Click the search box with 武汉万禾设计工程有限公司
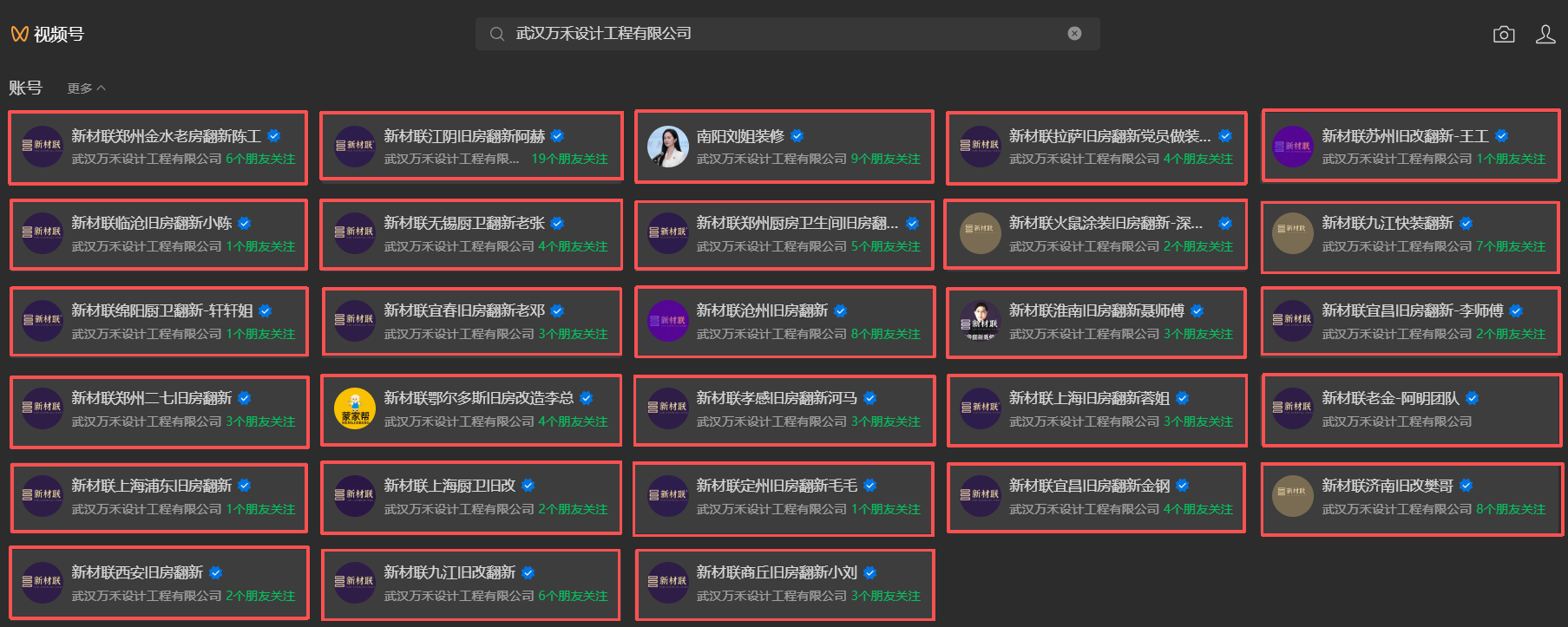 787,34
